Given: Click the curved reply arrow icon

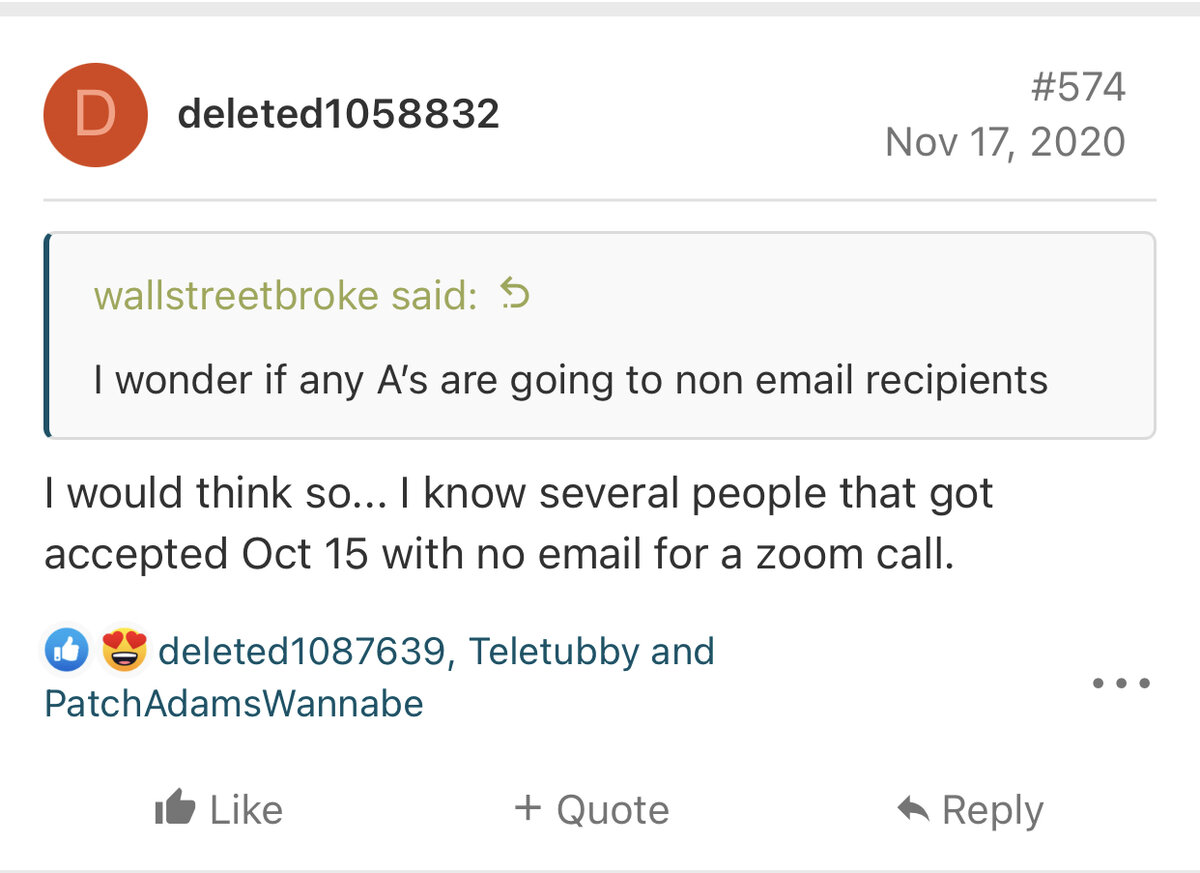Looking at the screenshot, I should (x=914, y=809).
